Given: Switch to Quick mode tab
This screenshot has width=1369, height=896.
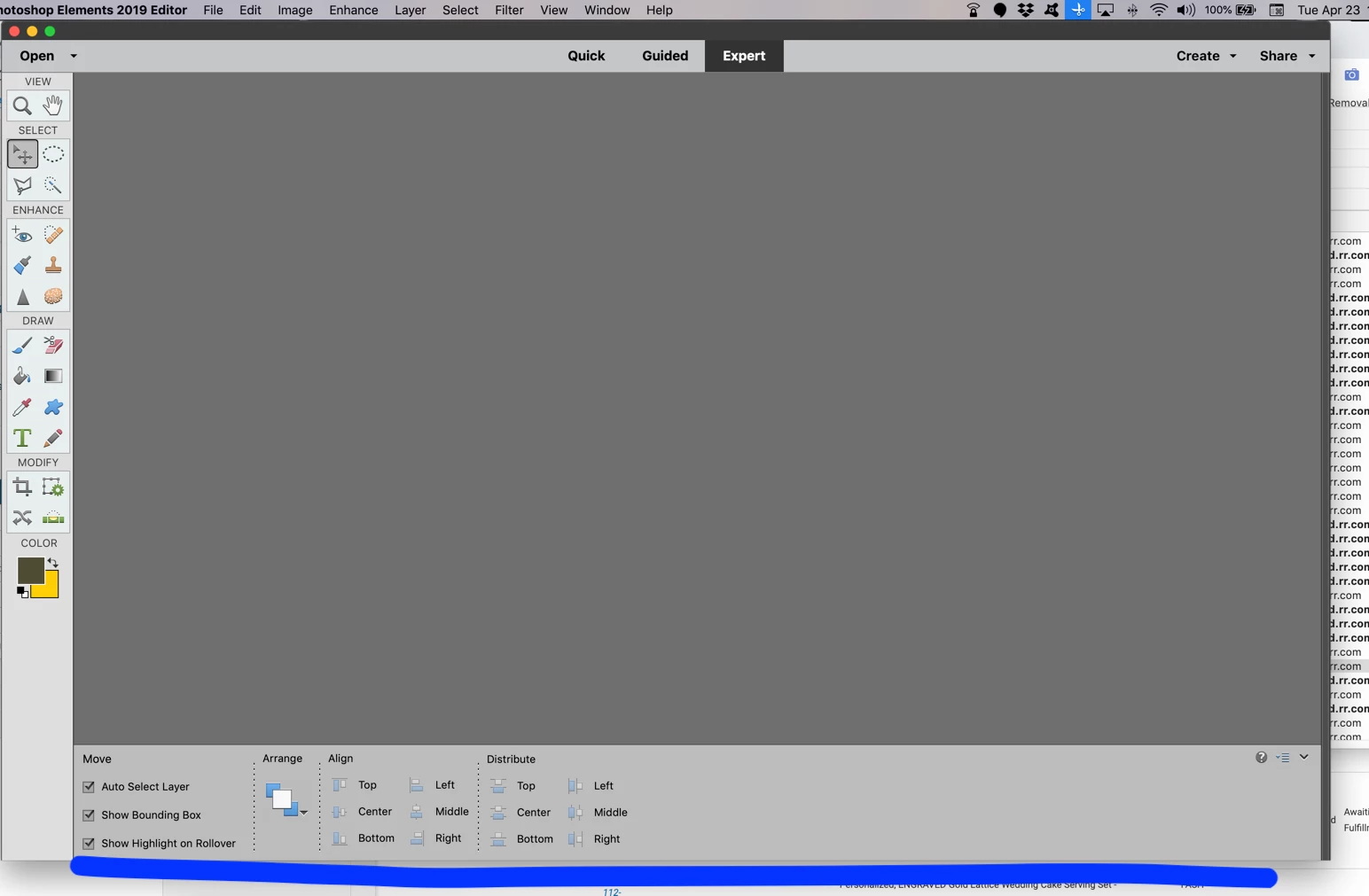Looking at the screenshot, I should click(x=586, y=56).
